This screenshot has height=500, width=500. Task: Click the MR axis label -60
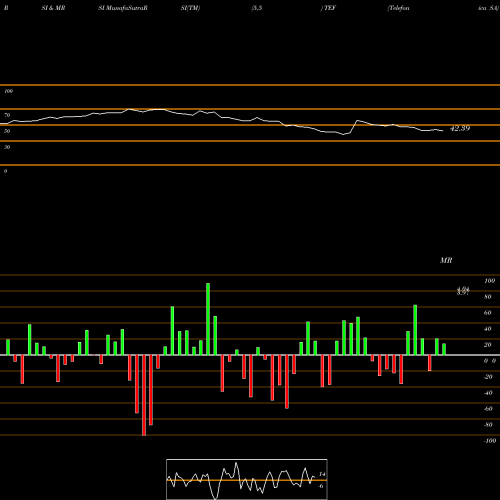click(488, 409)
